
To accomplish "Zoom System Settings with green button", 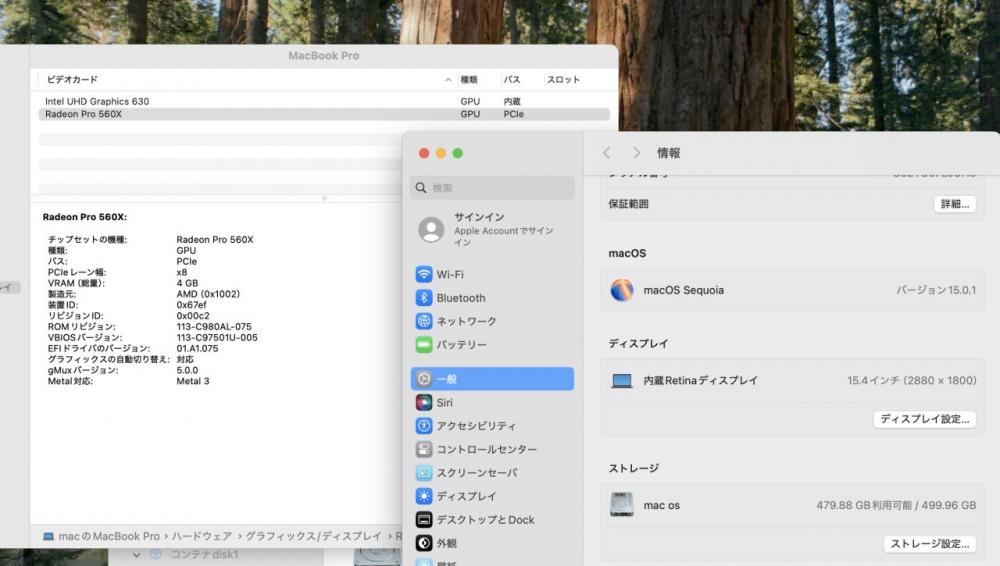I will pos(457,153).
